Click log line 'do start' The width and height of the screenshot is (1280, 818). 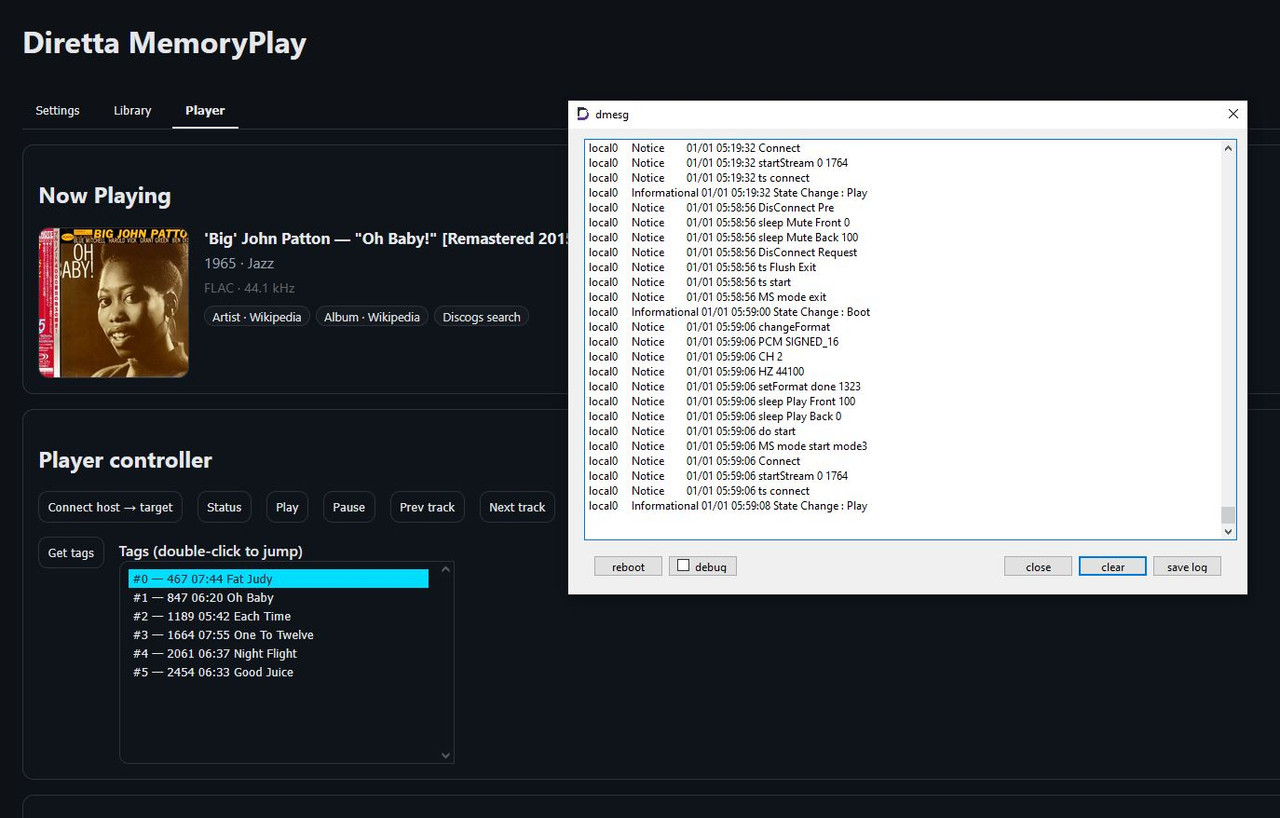(692, 431)
